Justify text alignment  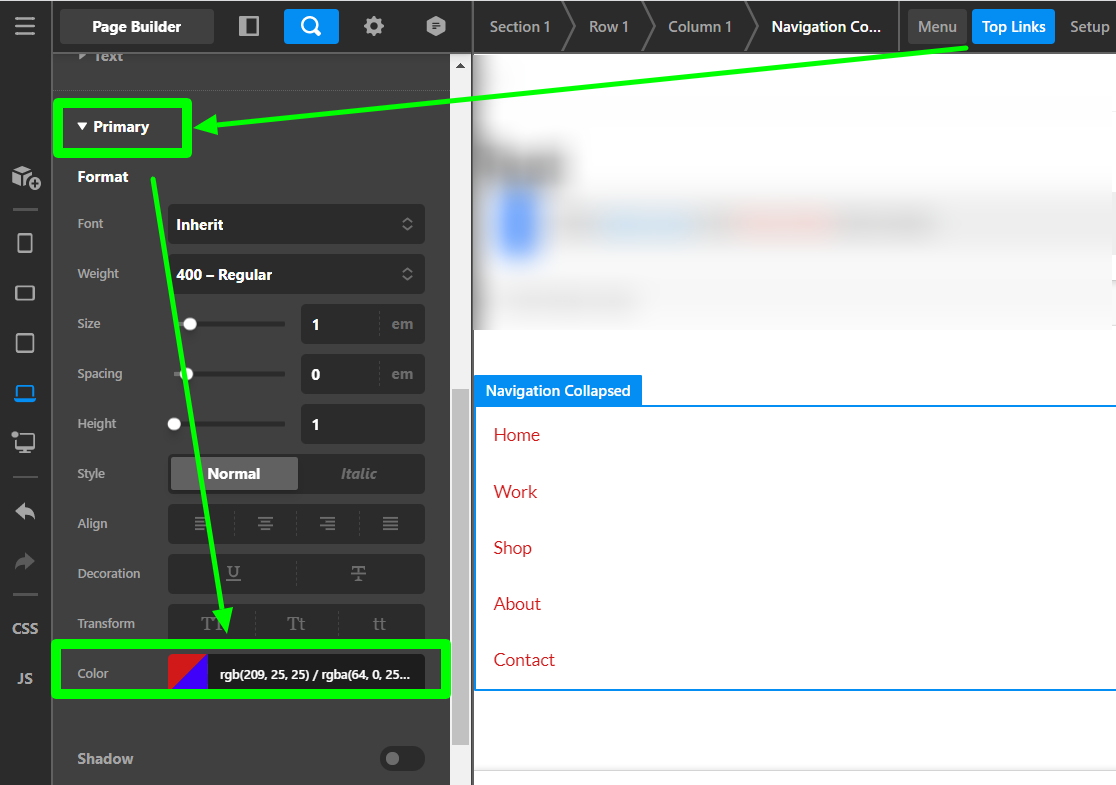[390, 524]
